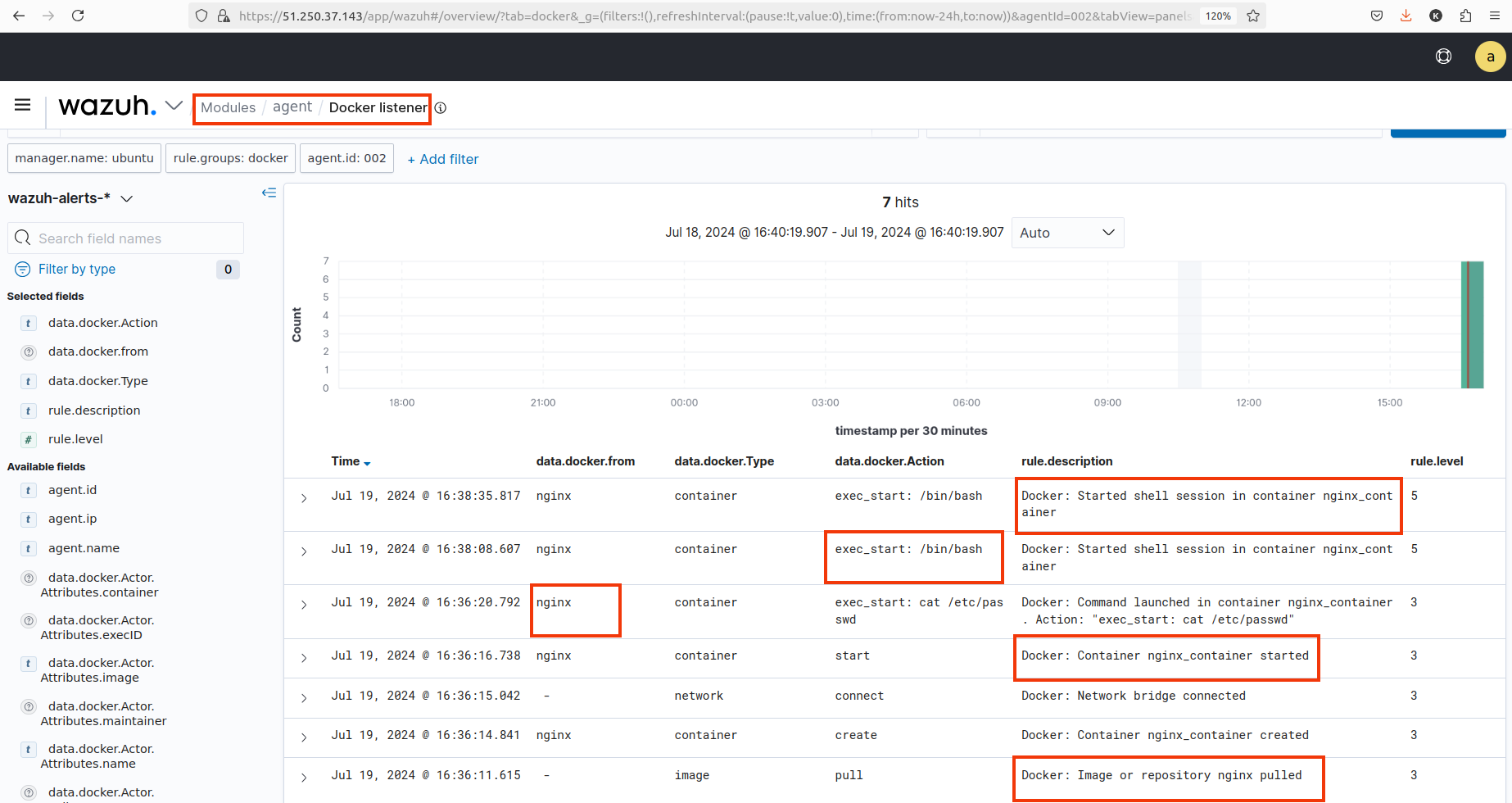The image size is (1512, 803).
Task: Go back to the previous browser page
Action: [x=19, y=16]
